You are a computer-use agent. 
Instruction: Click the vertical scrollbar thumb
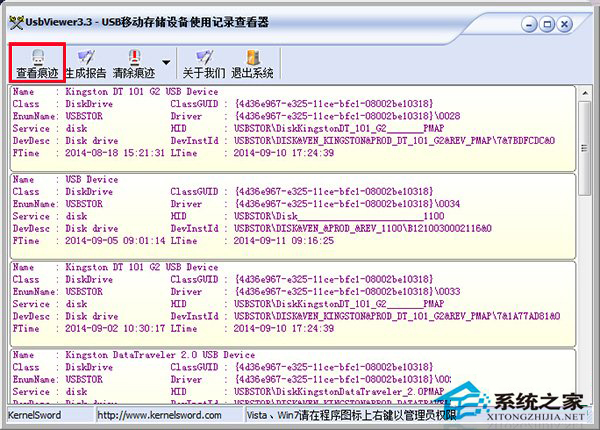tap(584, 148)
